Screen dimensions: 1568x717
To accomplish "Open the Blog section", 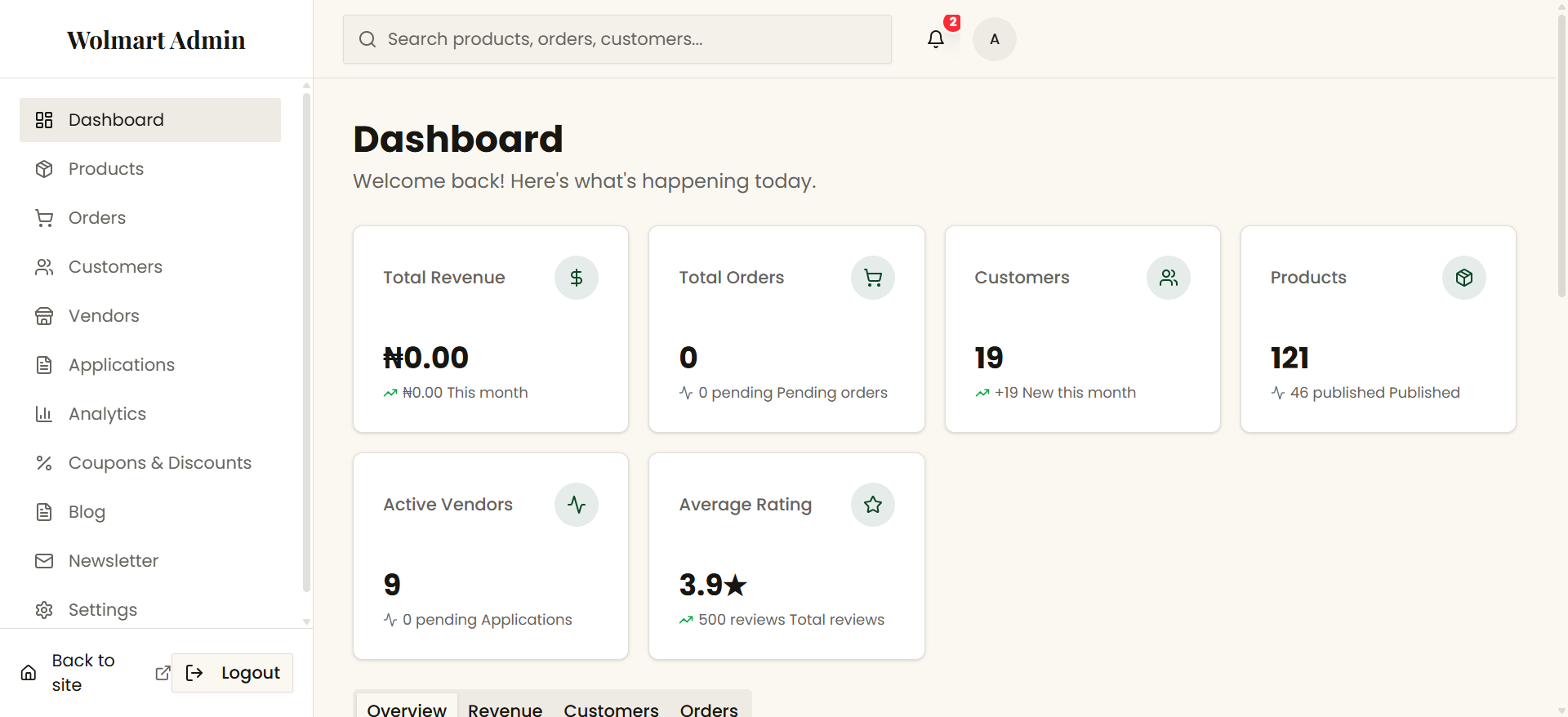I will (150, 512).
